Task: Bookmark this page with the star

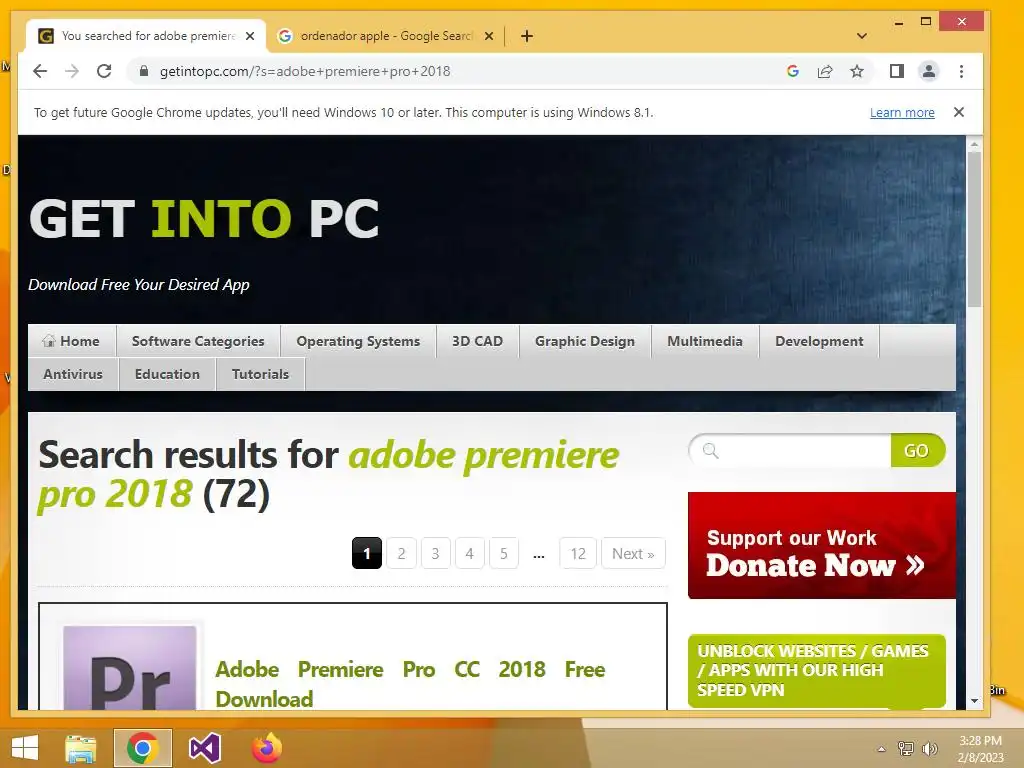Action: pos(857,71)
